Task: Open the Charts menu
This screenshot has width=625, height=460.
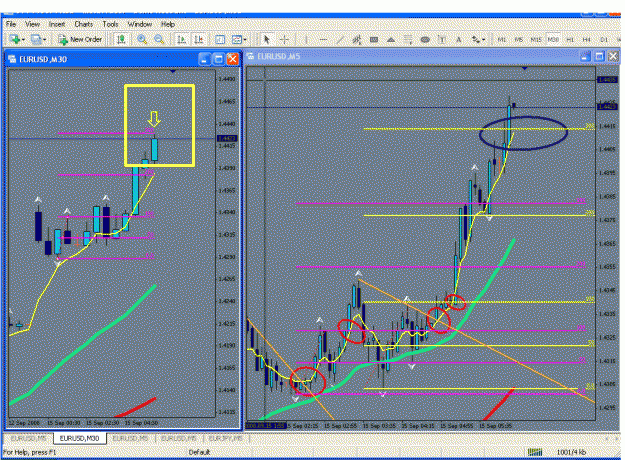Action: point(83,24)
